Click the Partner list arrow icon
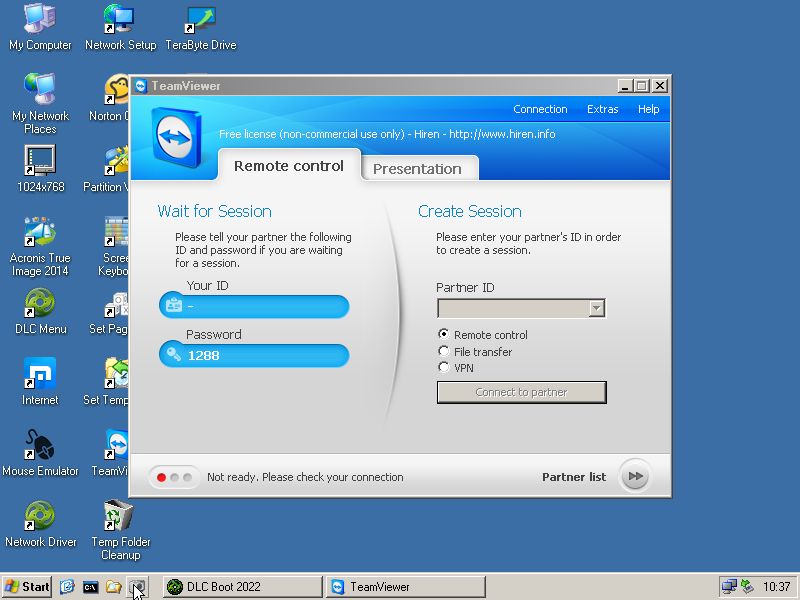Viewport: 800px width, 600px height. [635, 476]
